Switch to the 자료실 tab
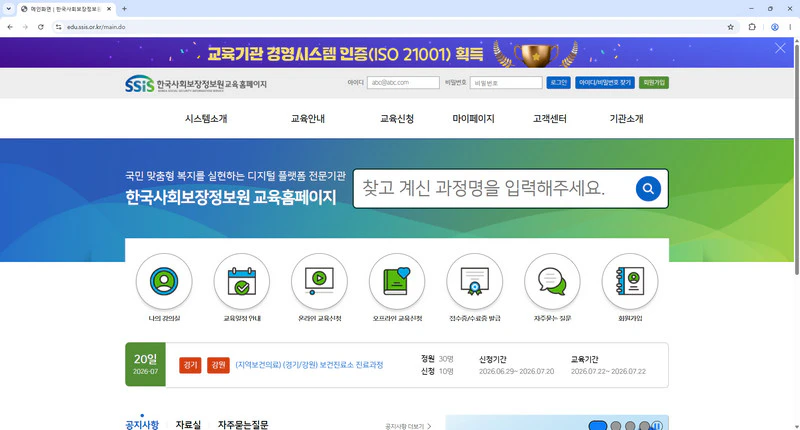This screenshot has width=800, height=430. [x=188, y=424]
